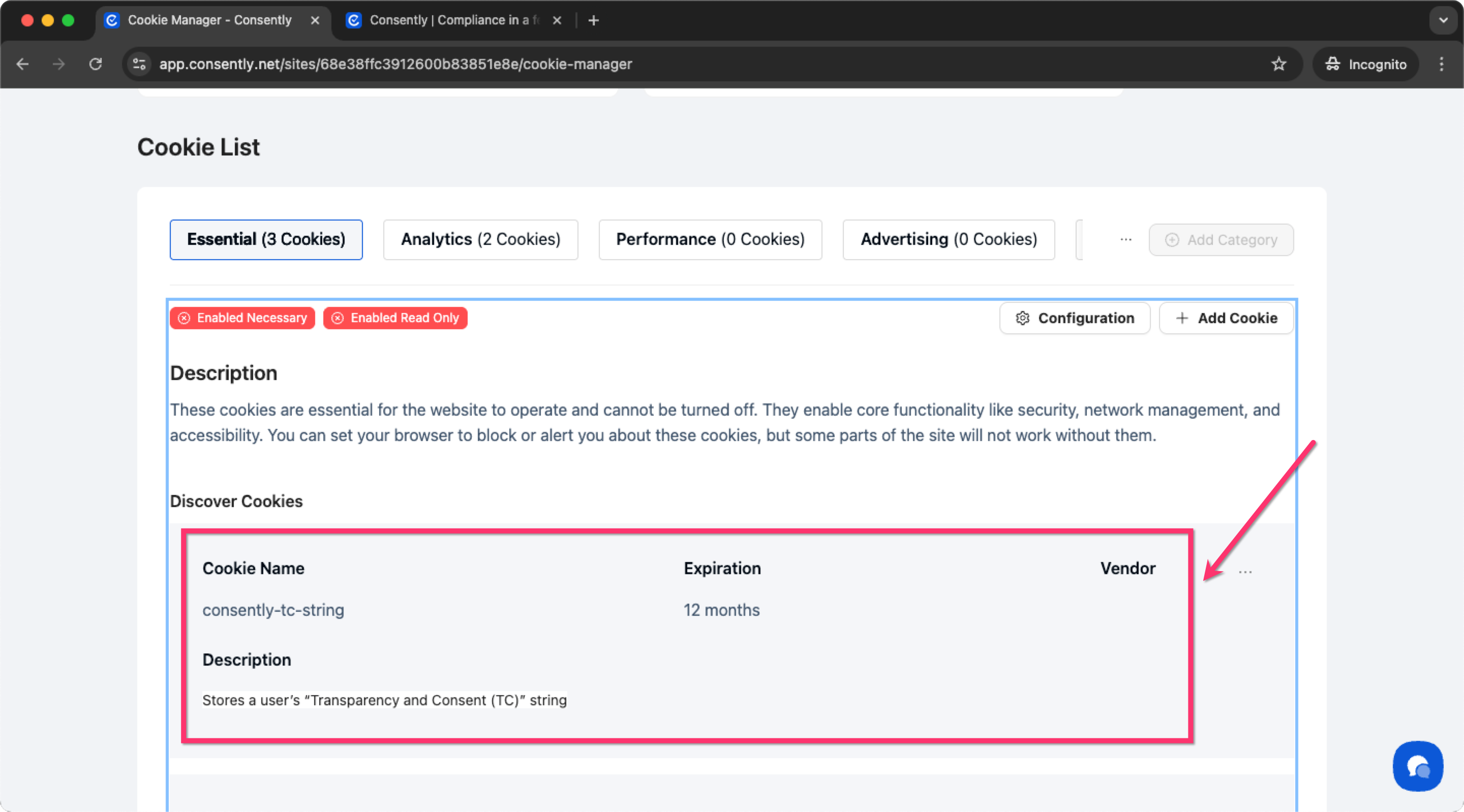Click the Add Category button
Screen dimensions: 1464x812
[1221, 240]
